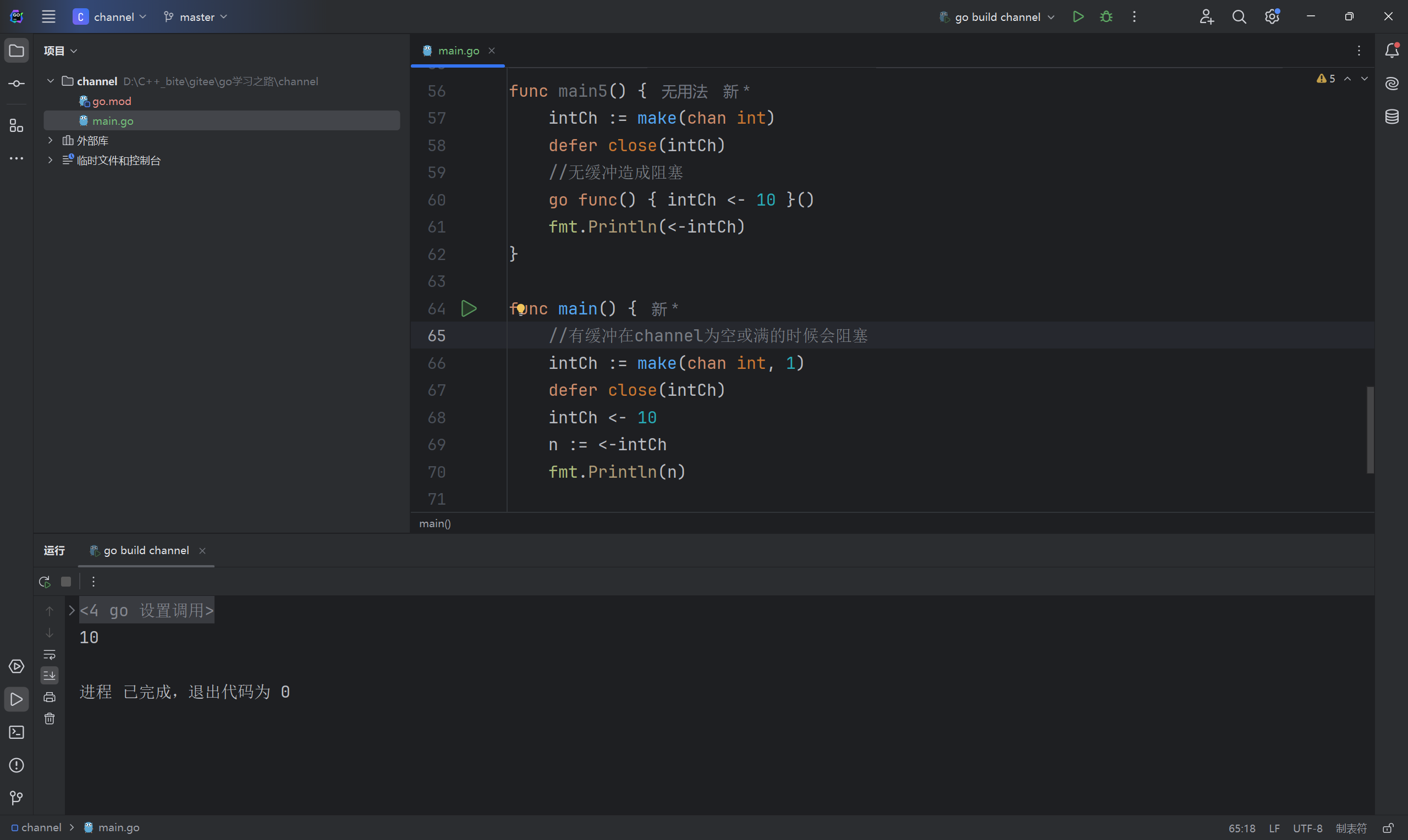
Task: Open Code With Me collaboration icon
Action: point(1207,16)
